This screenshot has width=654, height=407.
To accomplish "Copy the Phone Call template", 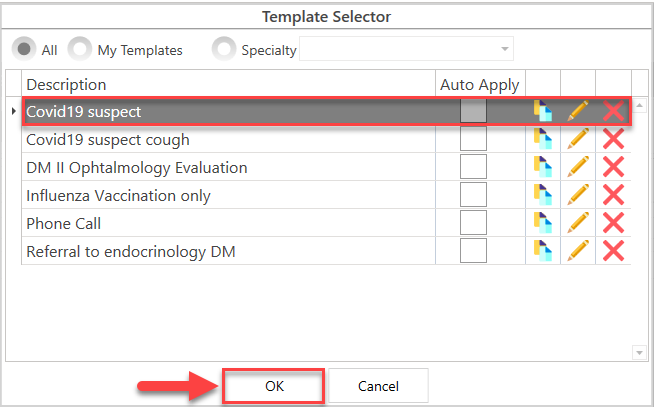I will [x=542, y=223].
